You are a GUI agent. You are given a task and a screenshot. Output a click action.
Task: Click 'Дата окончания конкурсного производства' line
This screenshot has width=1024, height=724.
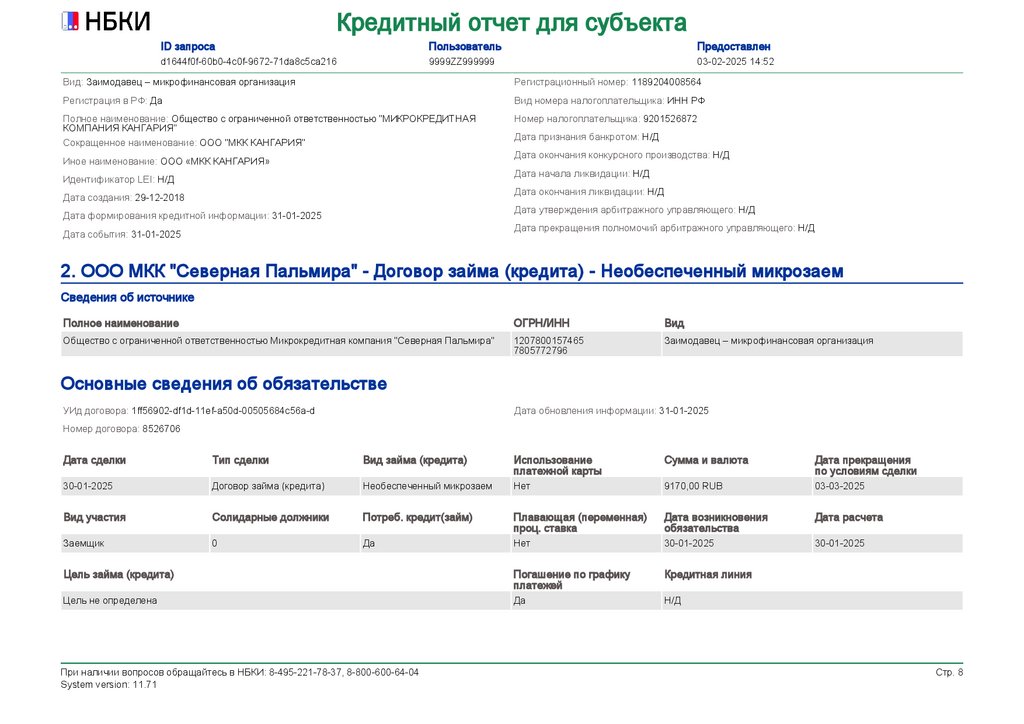622,155
